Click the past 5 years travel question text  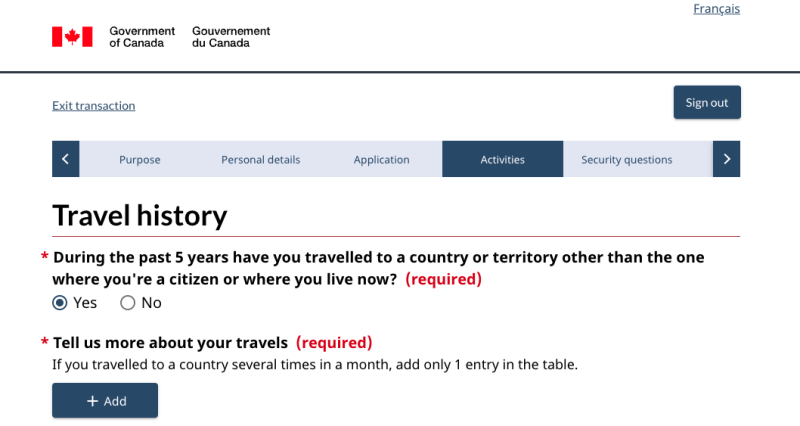coord(378,268)
